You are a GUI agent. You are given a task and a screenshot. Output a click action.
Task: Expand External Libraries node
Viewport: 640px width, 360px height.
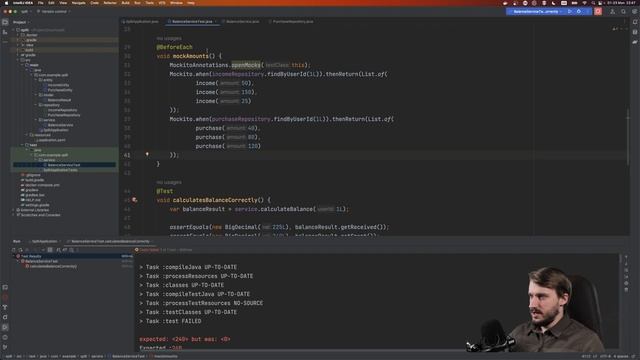pyautogui.click(x=13, y=210)
